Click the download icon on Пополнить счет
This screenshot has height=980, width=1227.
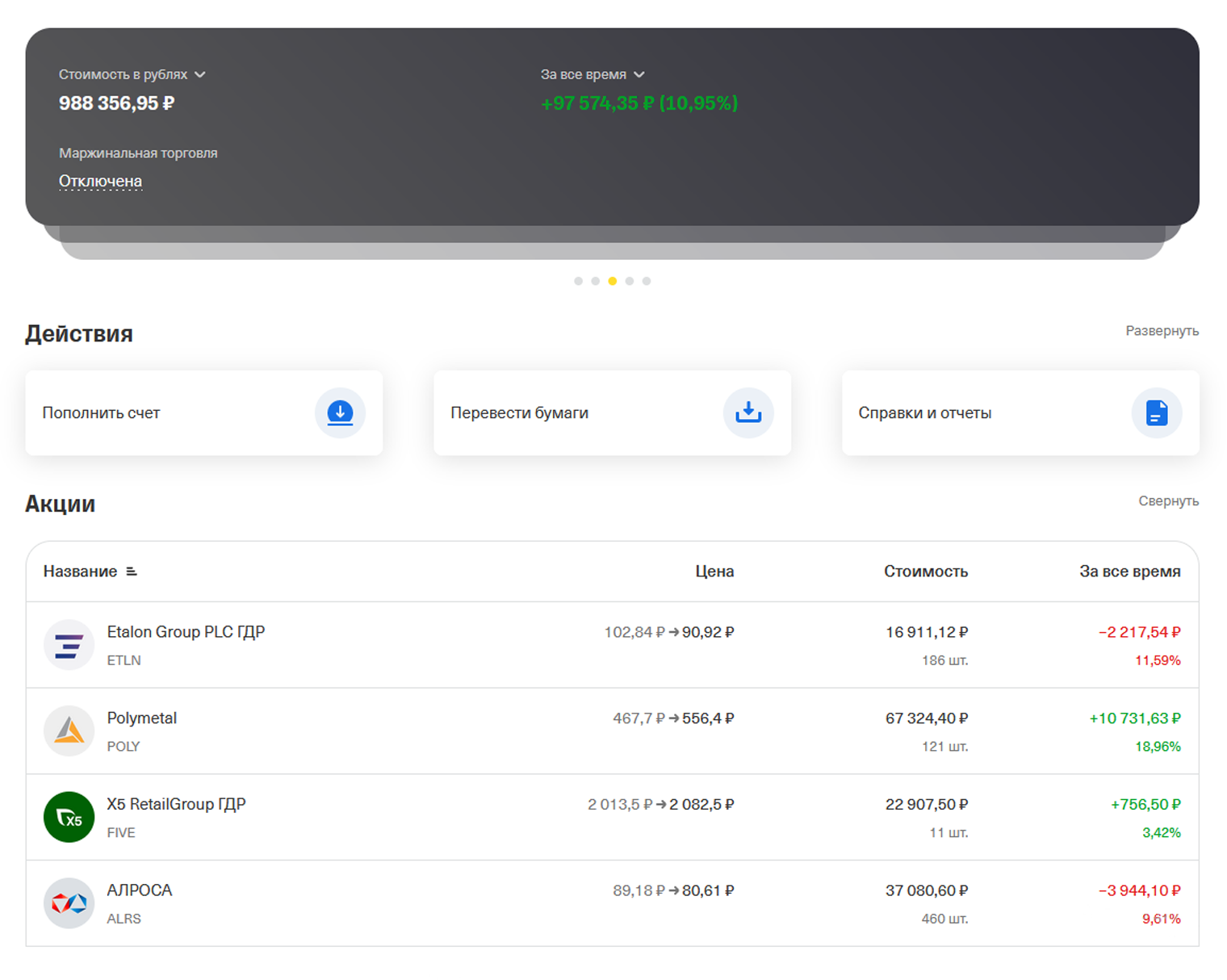[x=340, y=413]
